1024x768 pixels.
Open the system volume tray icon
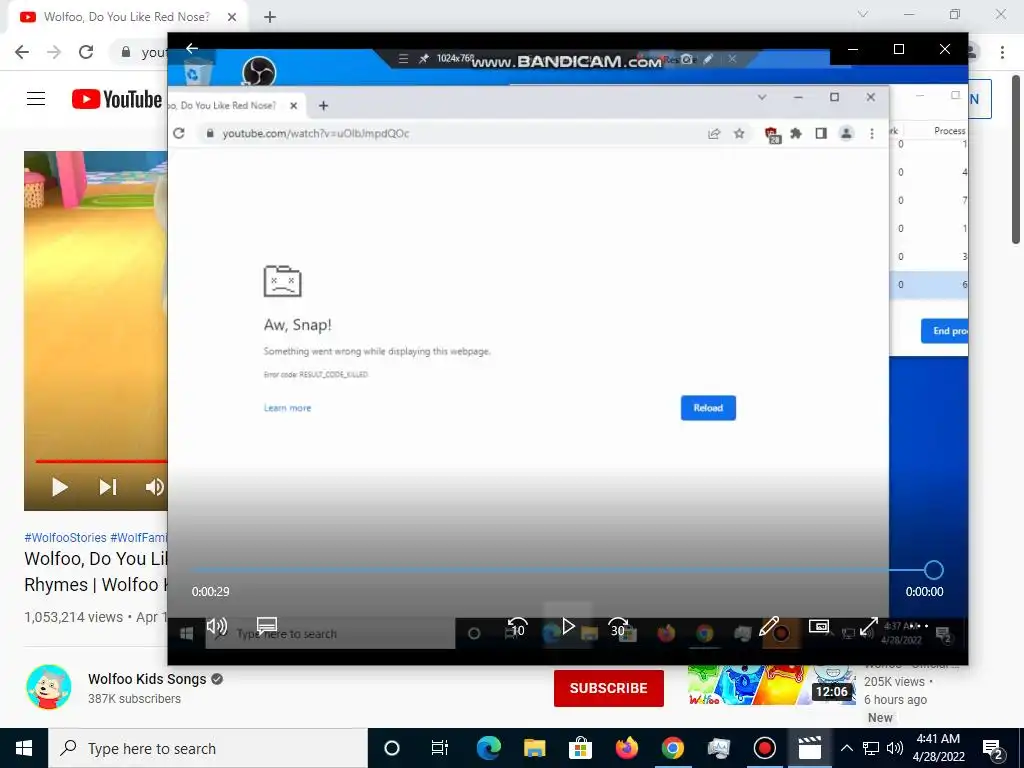click(x=895, y=748)
